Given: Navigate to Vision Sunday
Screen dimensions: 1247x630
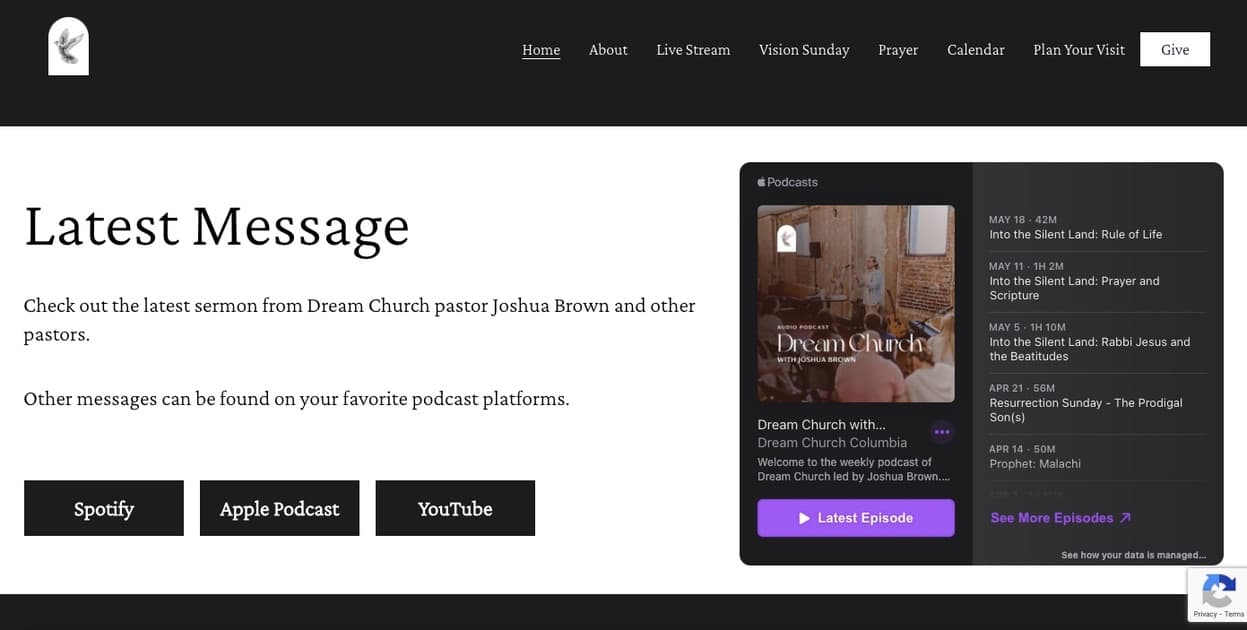Looking at the screenshot, I should click(x=804, y=50).
